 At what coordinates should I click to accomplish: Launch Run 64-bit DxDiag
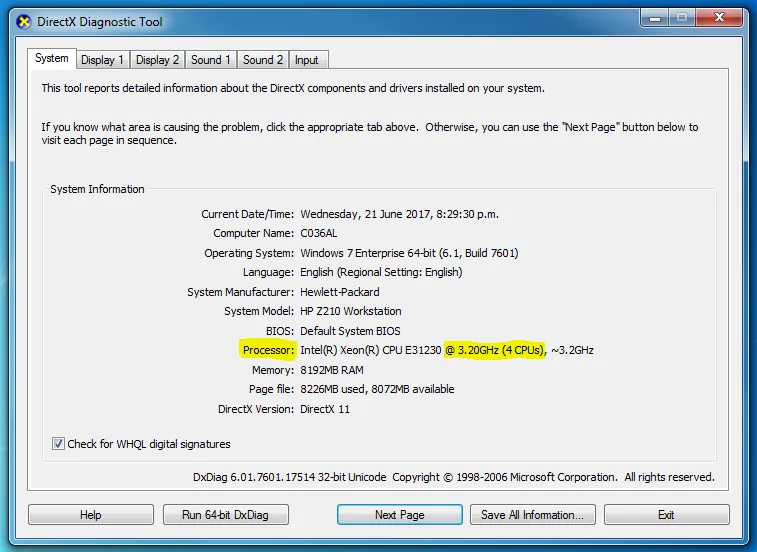pos(225,515)
